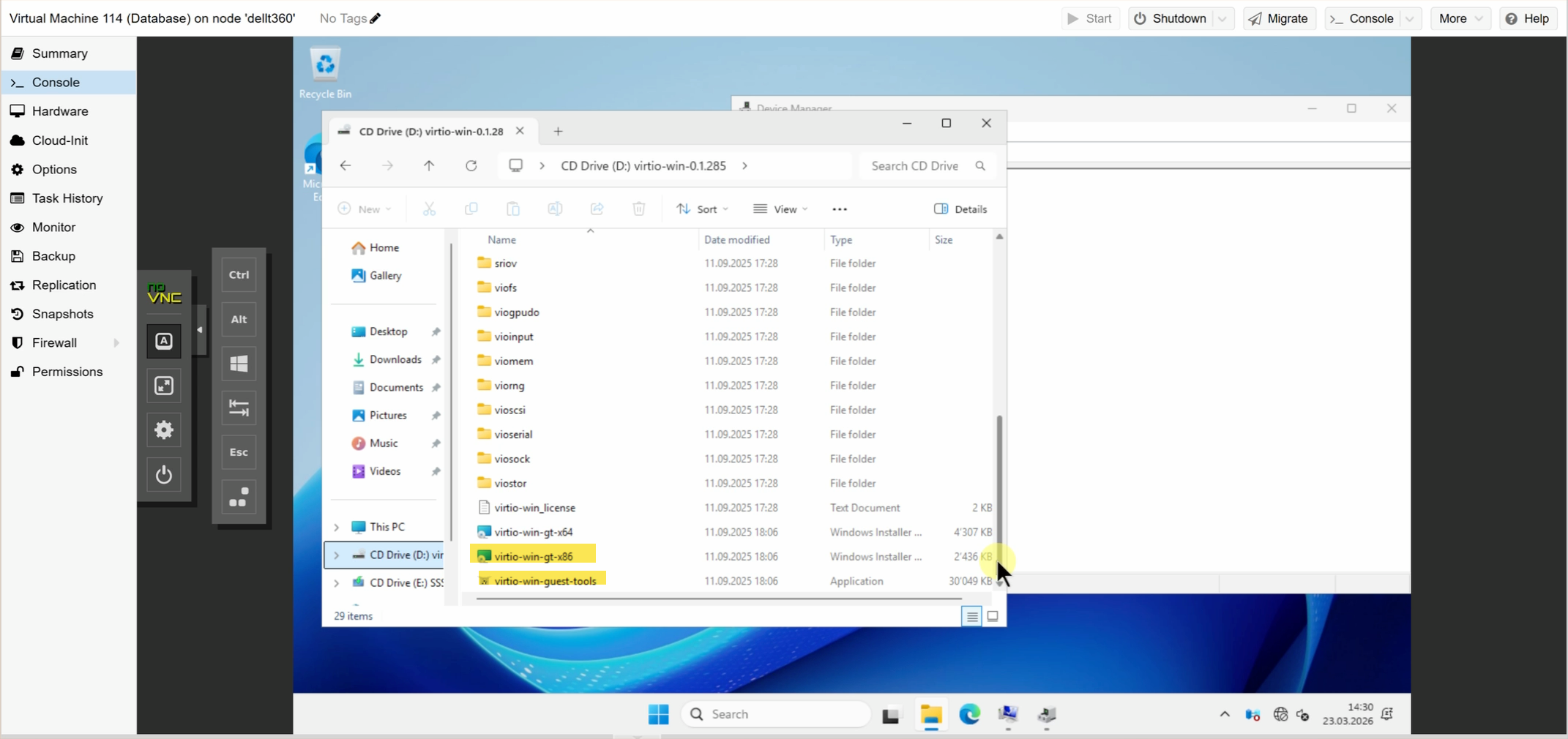Click the noVNC power control icon
1568x739 pixels.
163,474
